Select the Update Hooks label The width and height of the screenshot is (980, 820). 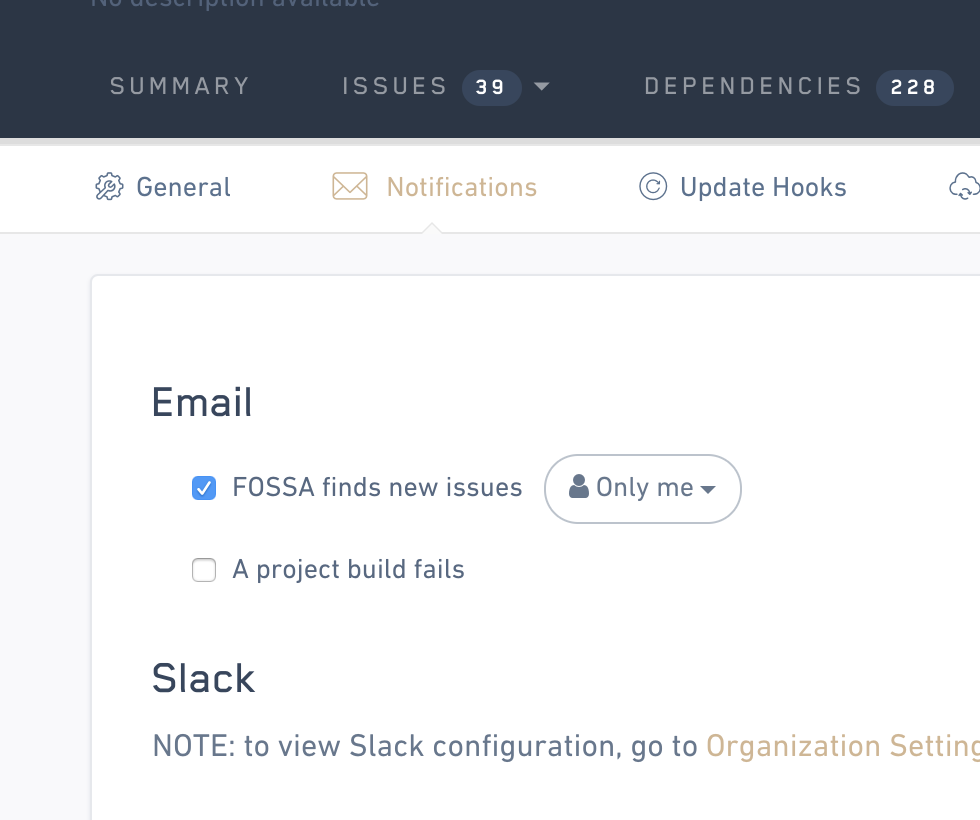tap(763, 187)
